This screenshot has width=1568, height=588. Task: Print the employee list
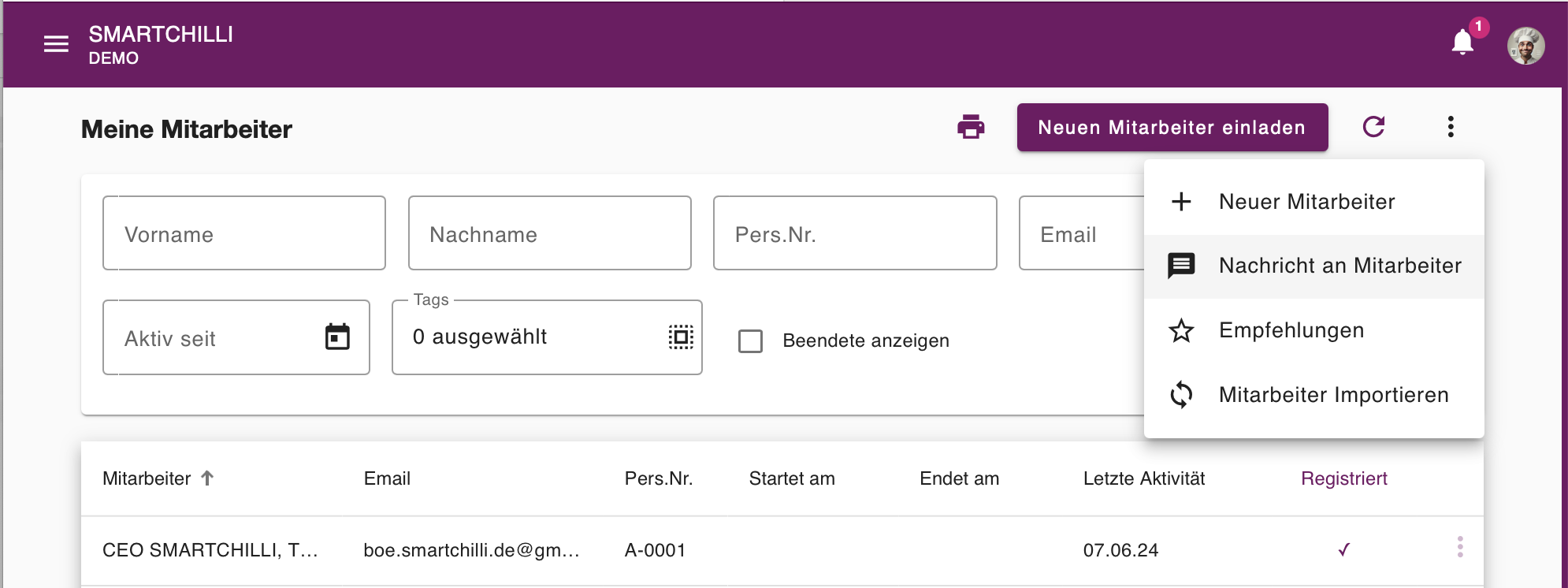click(x=971, y=127)
